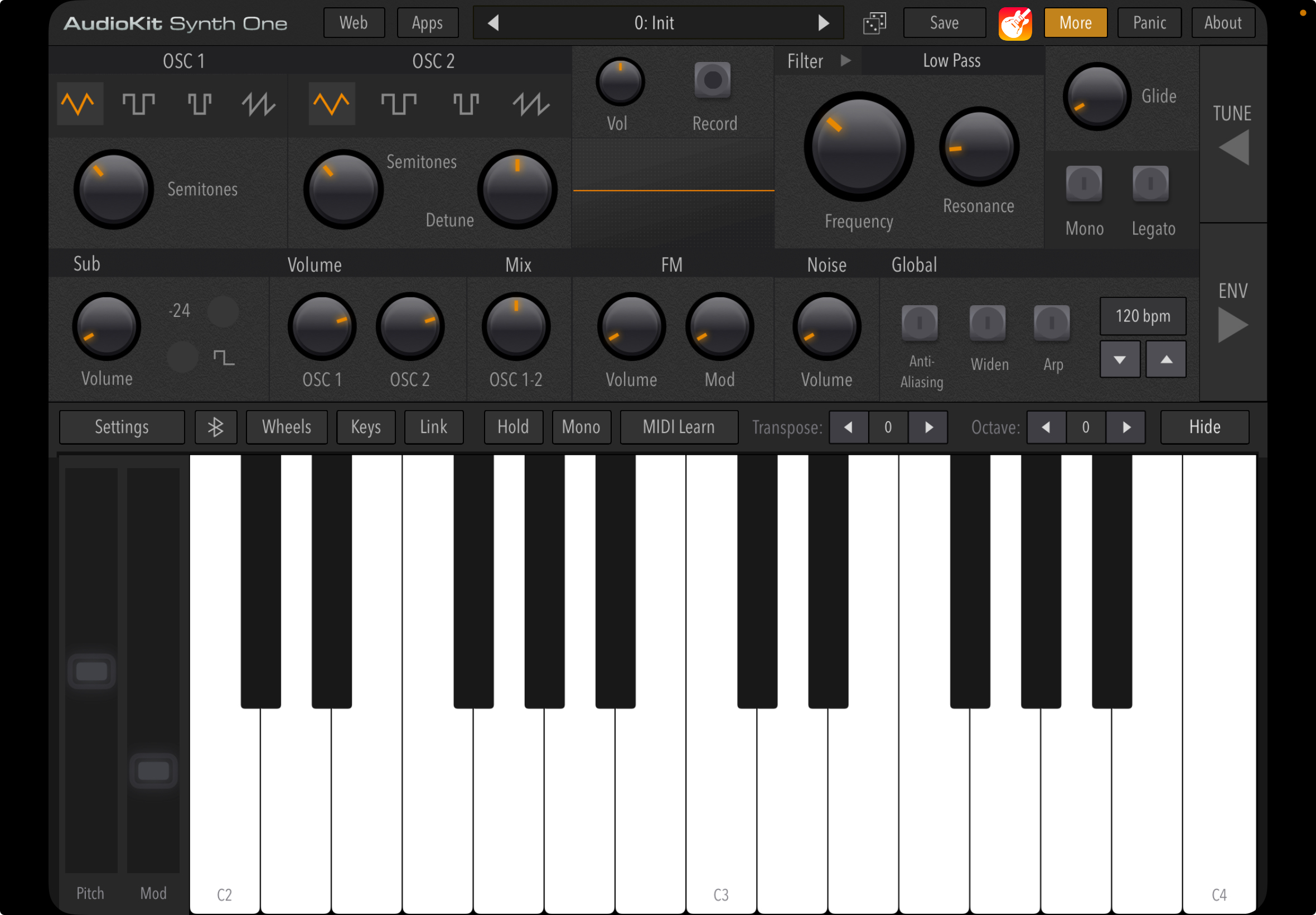
Task: Click the Bluetooth MIDI icon
Action: pos(216,427)
